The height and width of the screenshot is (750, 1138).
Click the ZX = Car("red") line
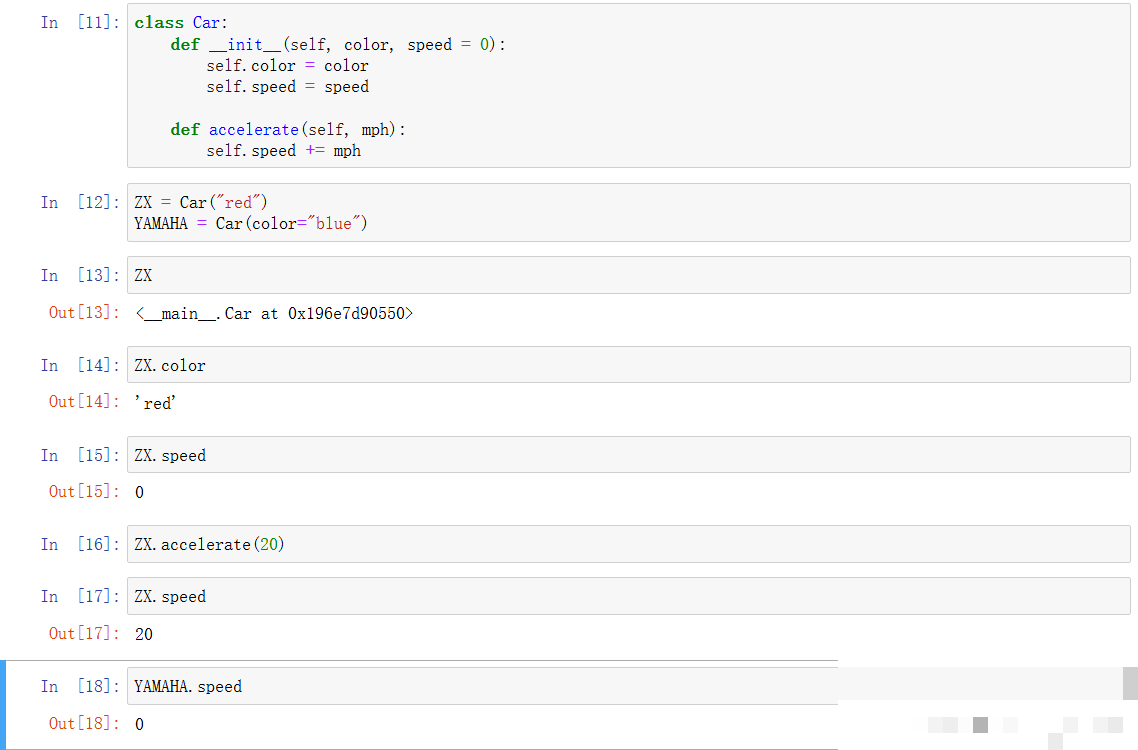click(x=201, y=203)
